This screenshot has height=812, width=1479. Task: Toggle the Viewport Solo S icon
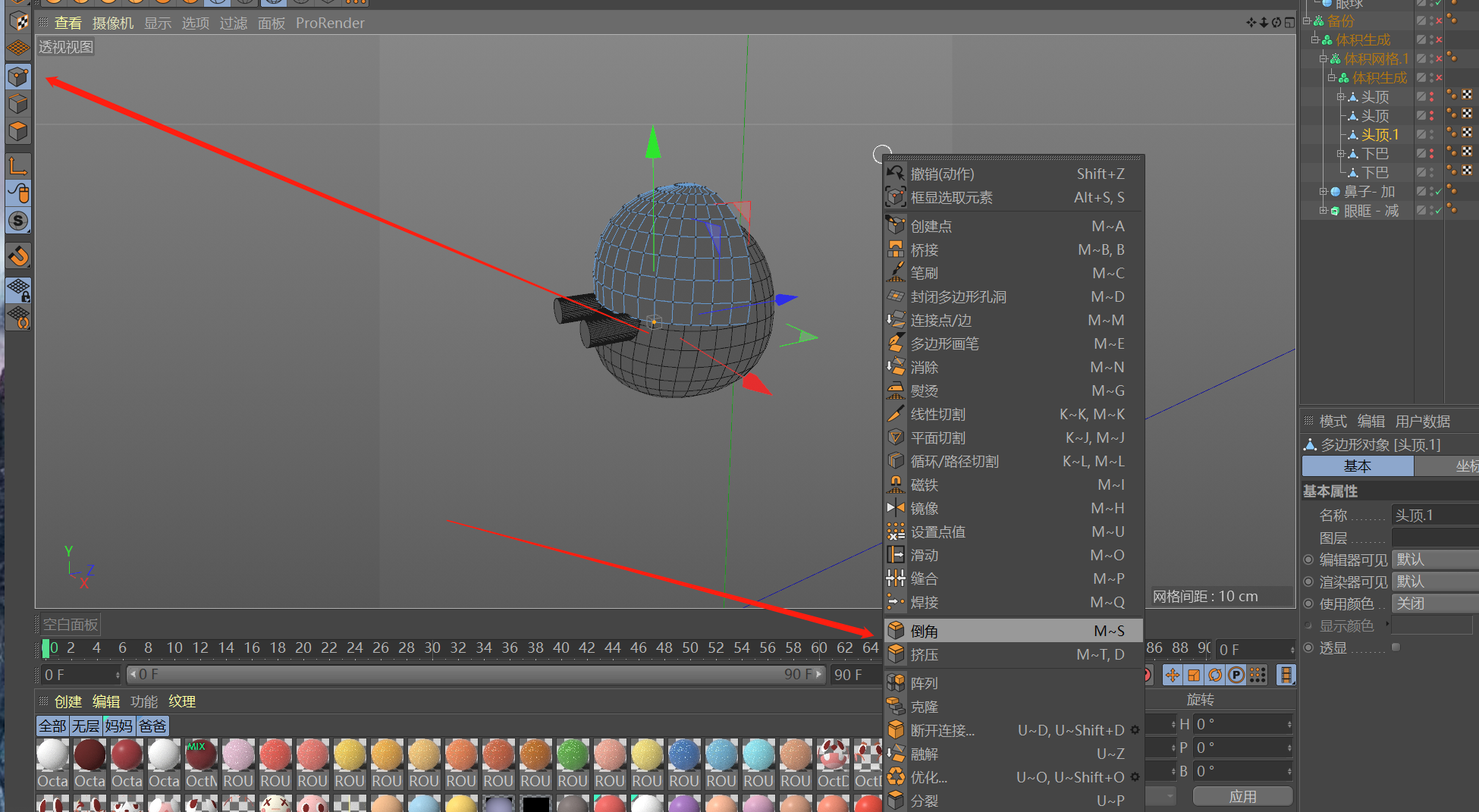pyautogui.click(x=18, y=221)
